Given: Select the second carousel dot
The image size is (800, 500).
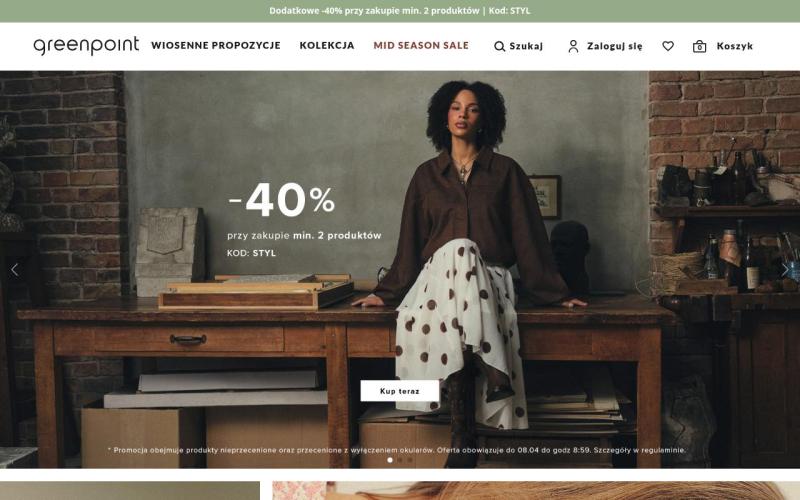Looking at the screenshot, I should 399,460.
